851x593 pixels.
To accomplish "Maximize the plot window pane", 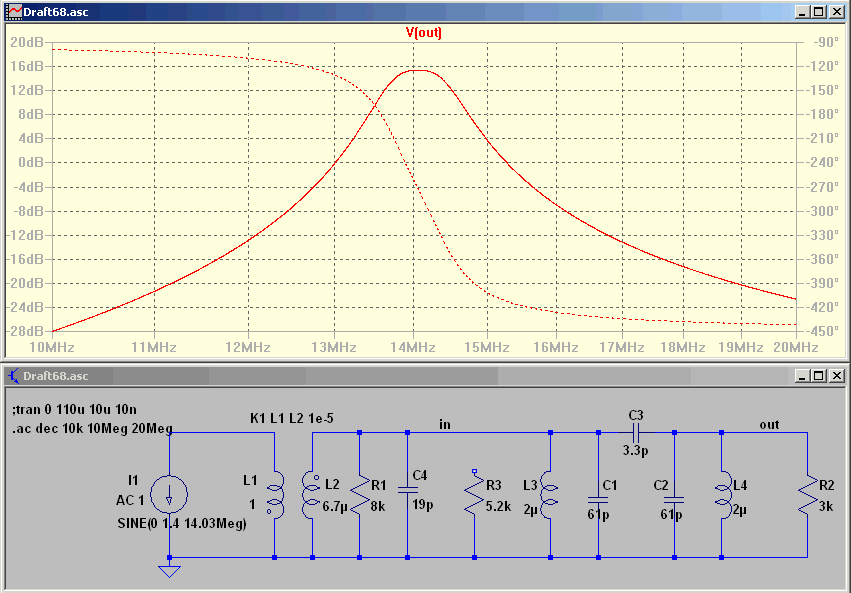I will (820, 11).
